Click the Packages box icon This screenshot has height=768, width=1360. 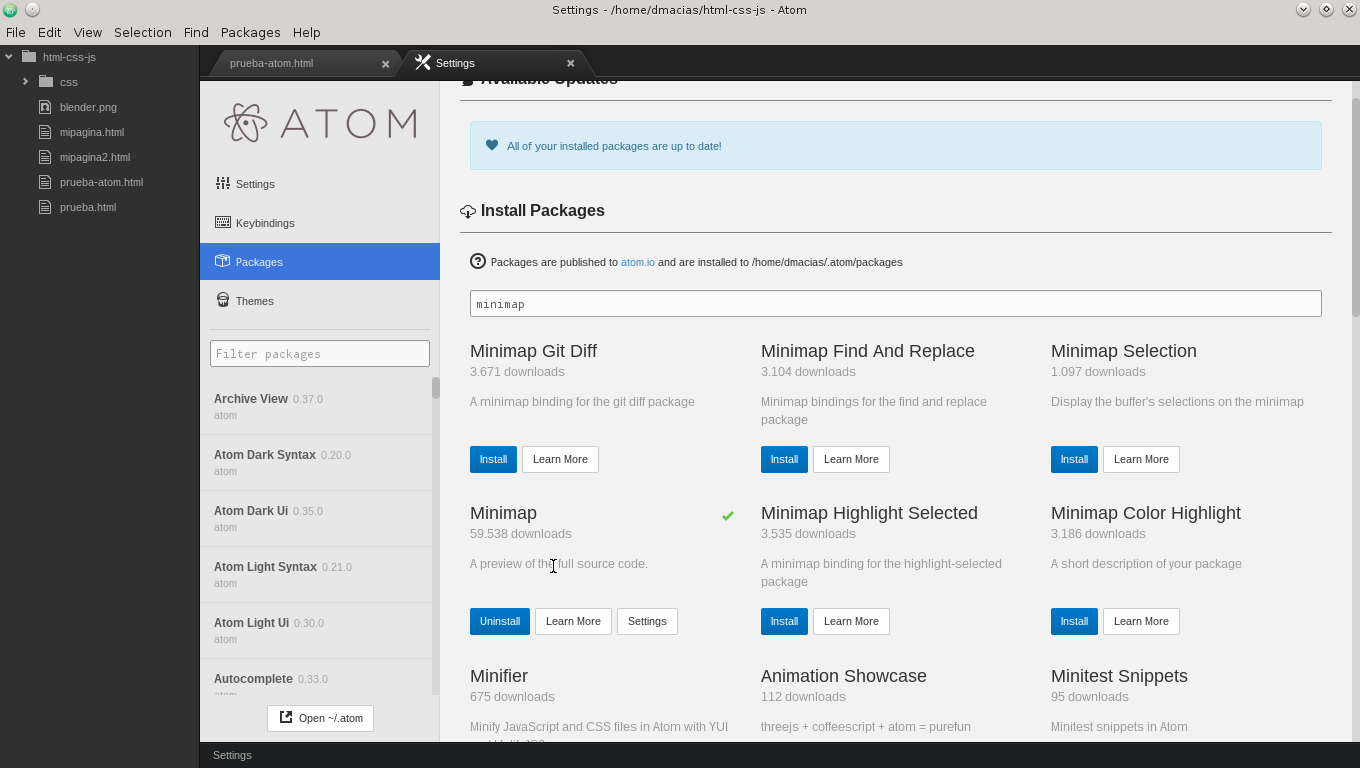(x=222, y=261)
